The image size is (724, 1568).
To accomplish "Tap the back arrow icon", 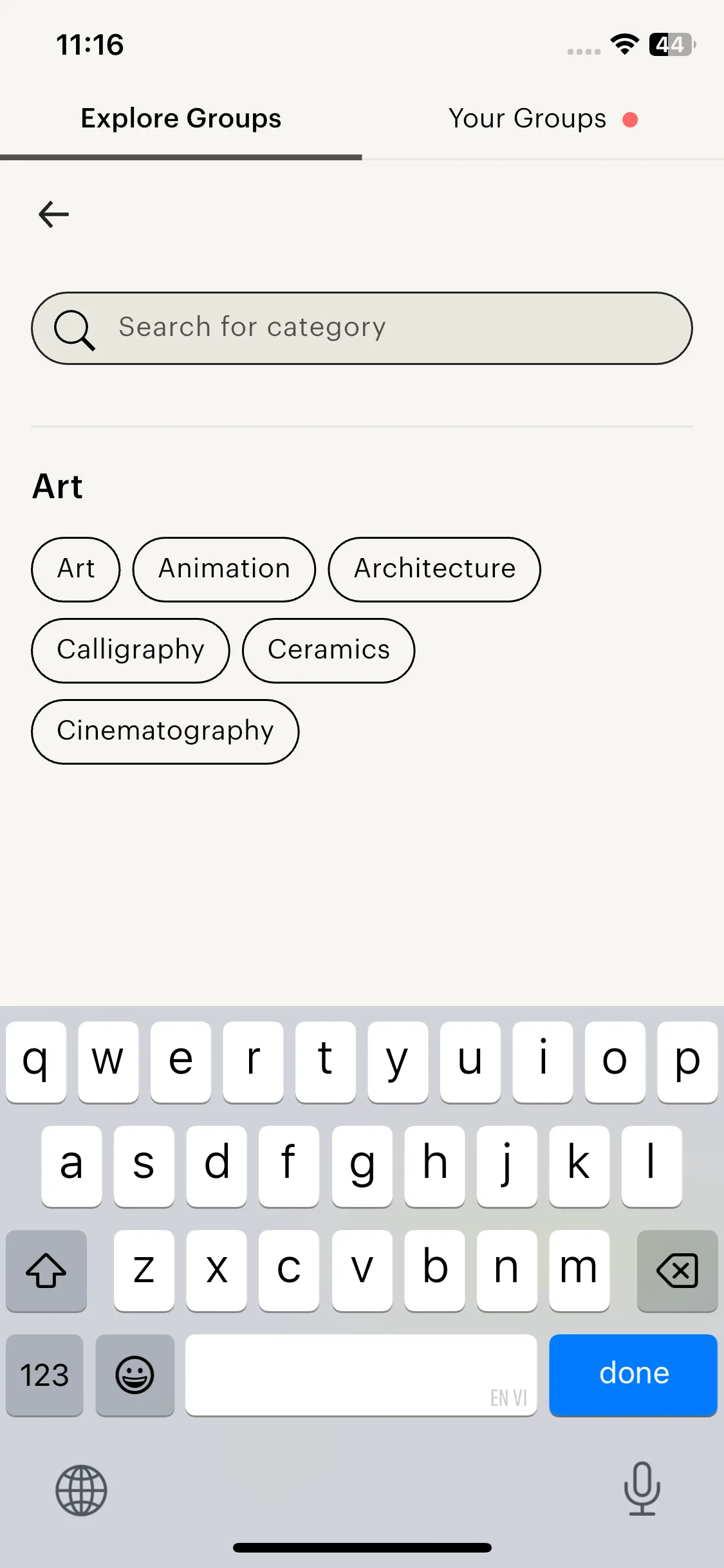I will click(x=54, y=214).
